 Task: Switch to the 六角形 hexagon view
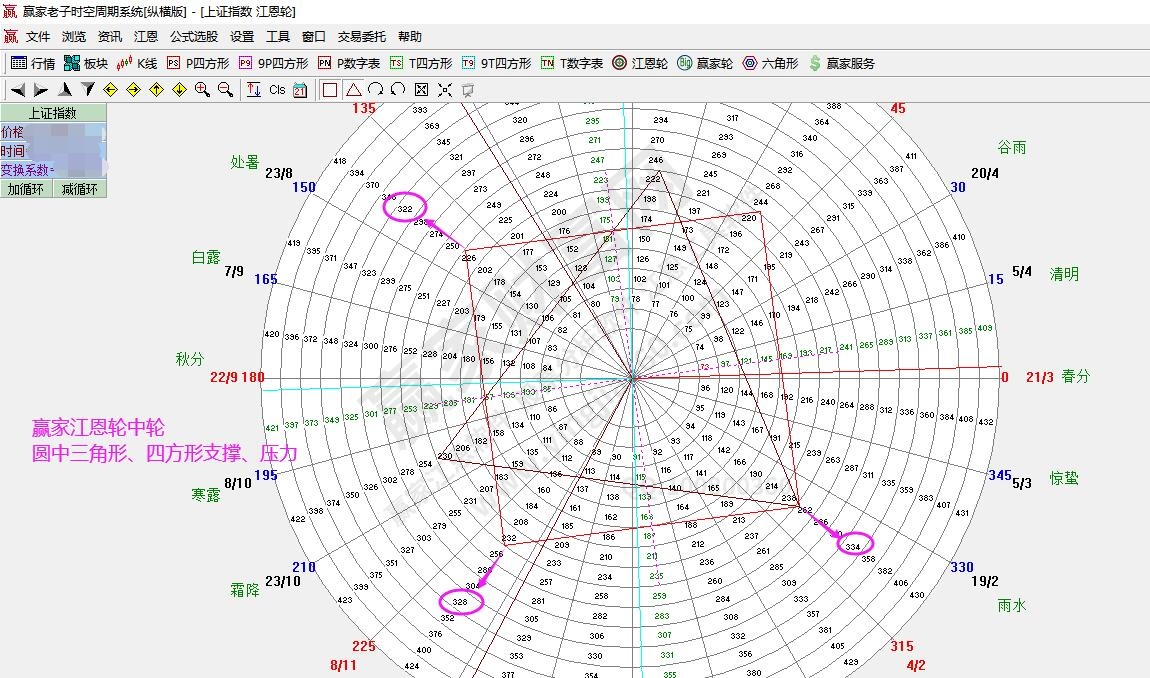pyautogui.click(x=769, y=63)
